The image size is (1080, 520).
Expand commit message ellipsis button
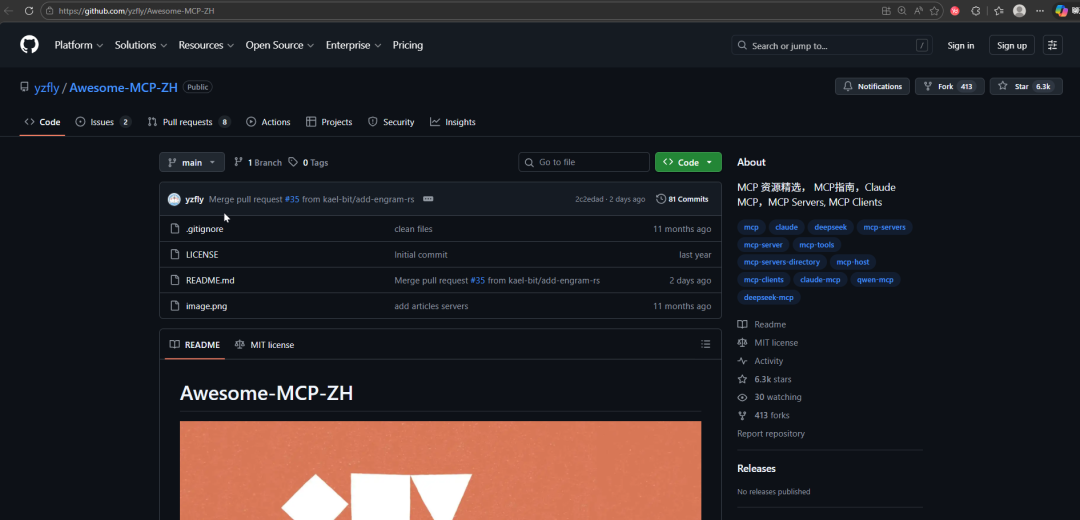428,199
